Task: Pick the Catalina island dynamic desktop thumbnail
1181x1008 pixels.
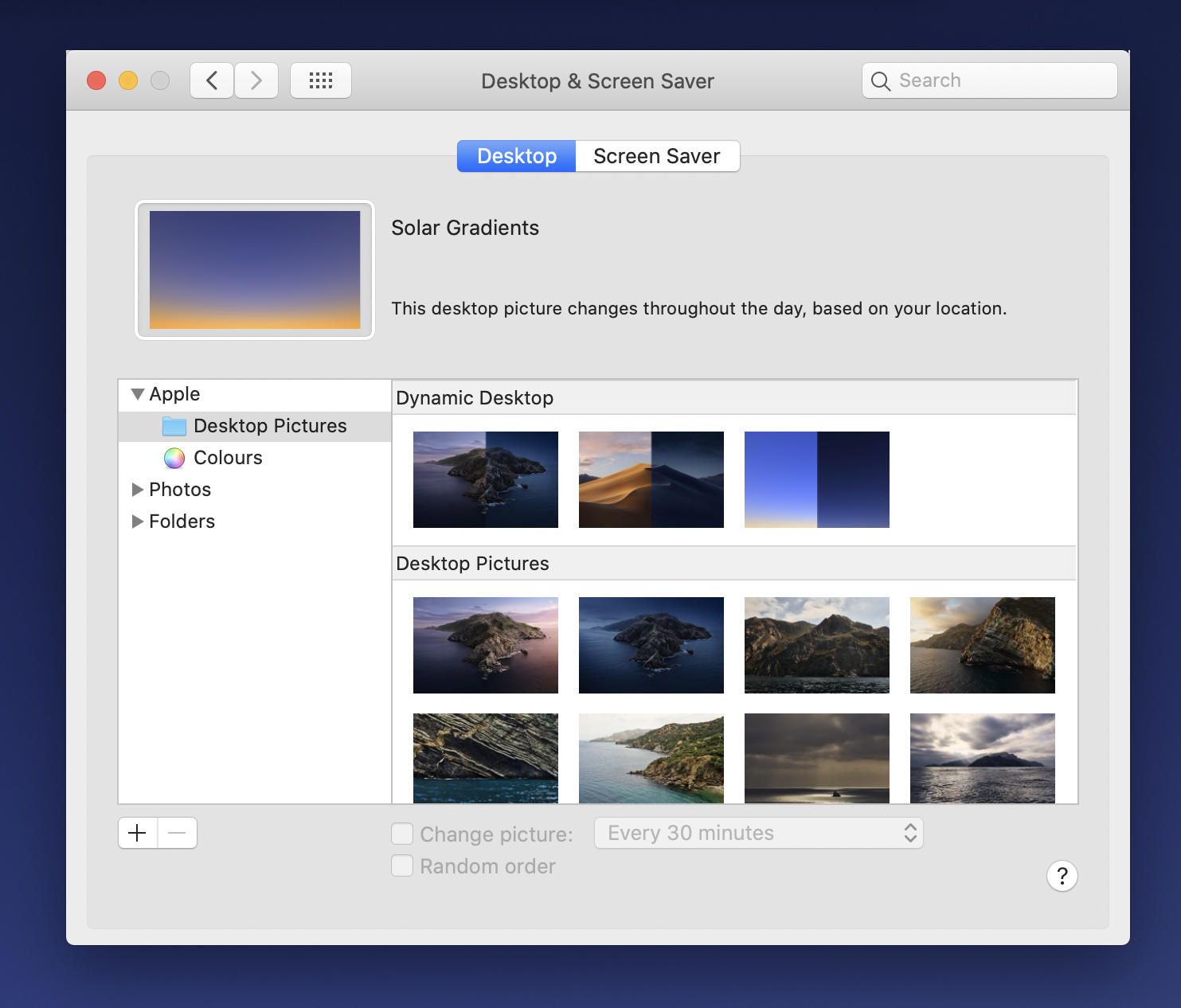Action: (485, 479)
